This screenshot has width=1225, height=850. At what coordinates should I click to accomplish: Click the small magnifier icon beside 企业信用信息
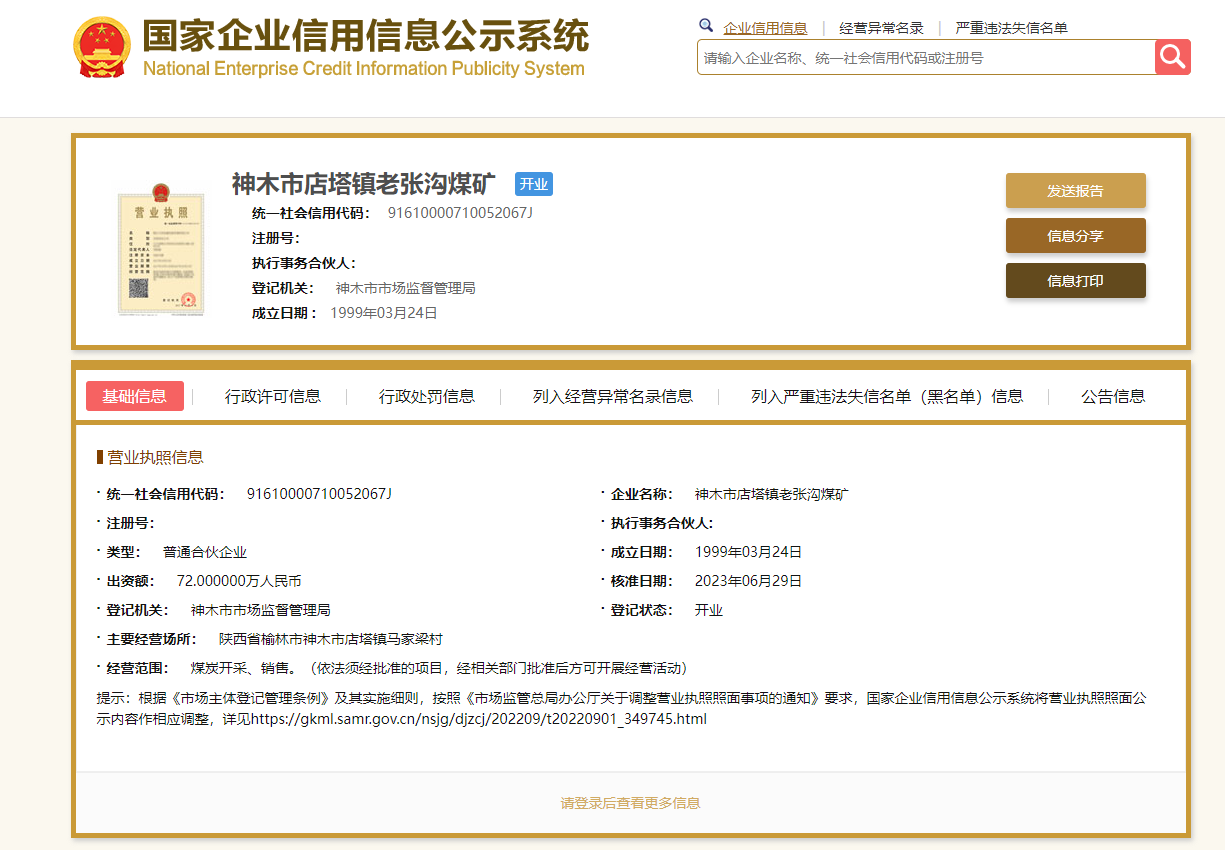706,26
